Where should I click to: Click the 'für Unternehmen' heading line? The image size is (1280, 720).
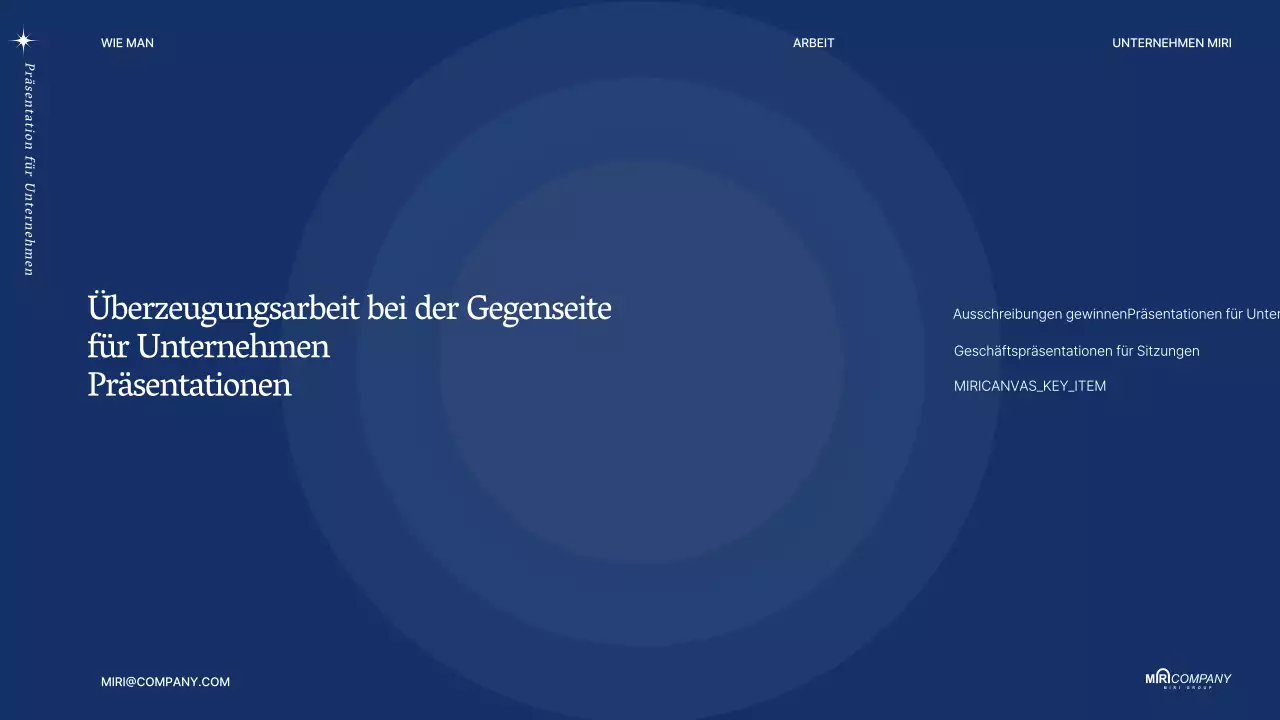209,347
